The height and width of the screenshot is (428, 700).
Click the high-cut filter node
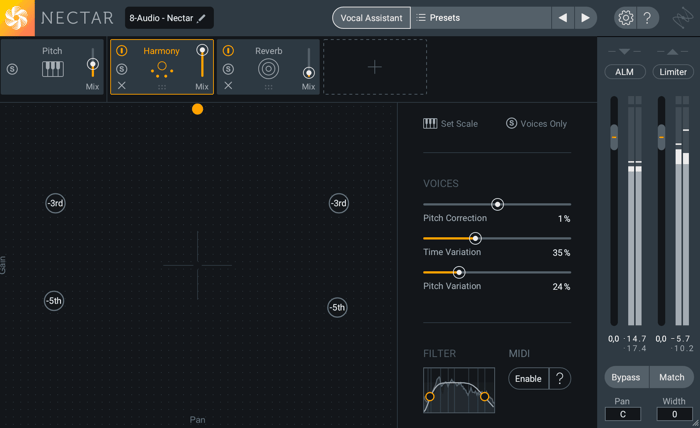[x=484, y=396]
